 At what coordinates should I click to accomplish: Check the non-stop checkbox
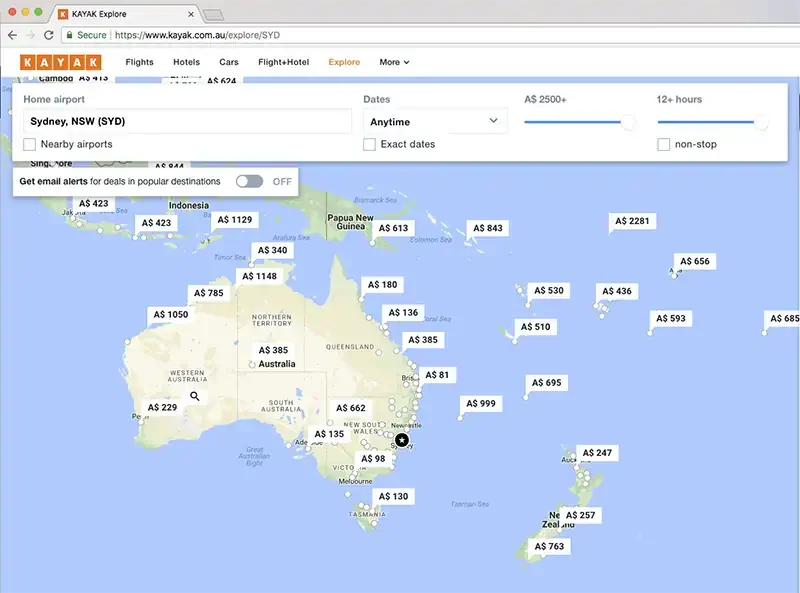(x=663, y=144)
